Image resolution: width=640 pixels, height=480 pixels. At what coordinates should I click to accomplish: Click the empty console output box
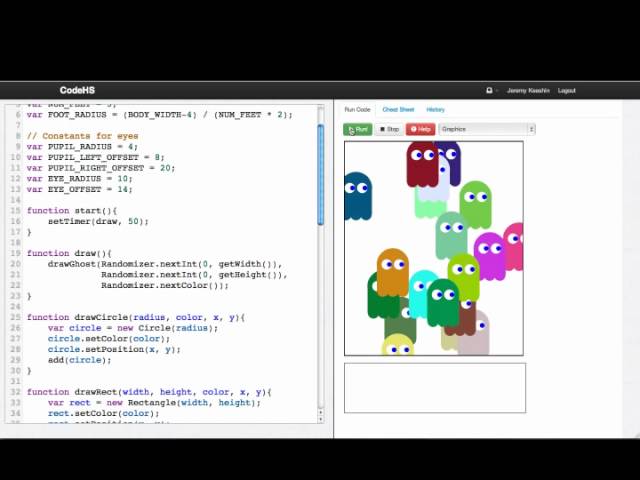(435, 388)
